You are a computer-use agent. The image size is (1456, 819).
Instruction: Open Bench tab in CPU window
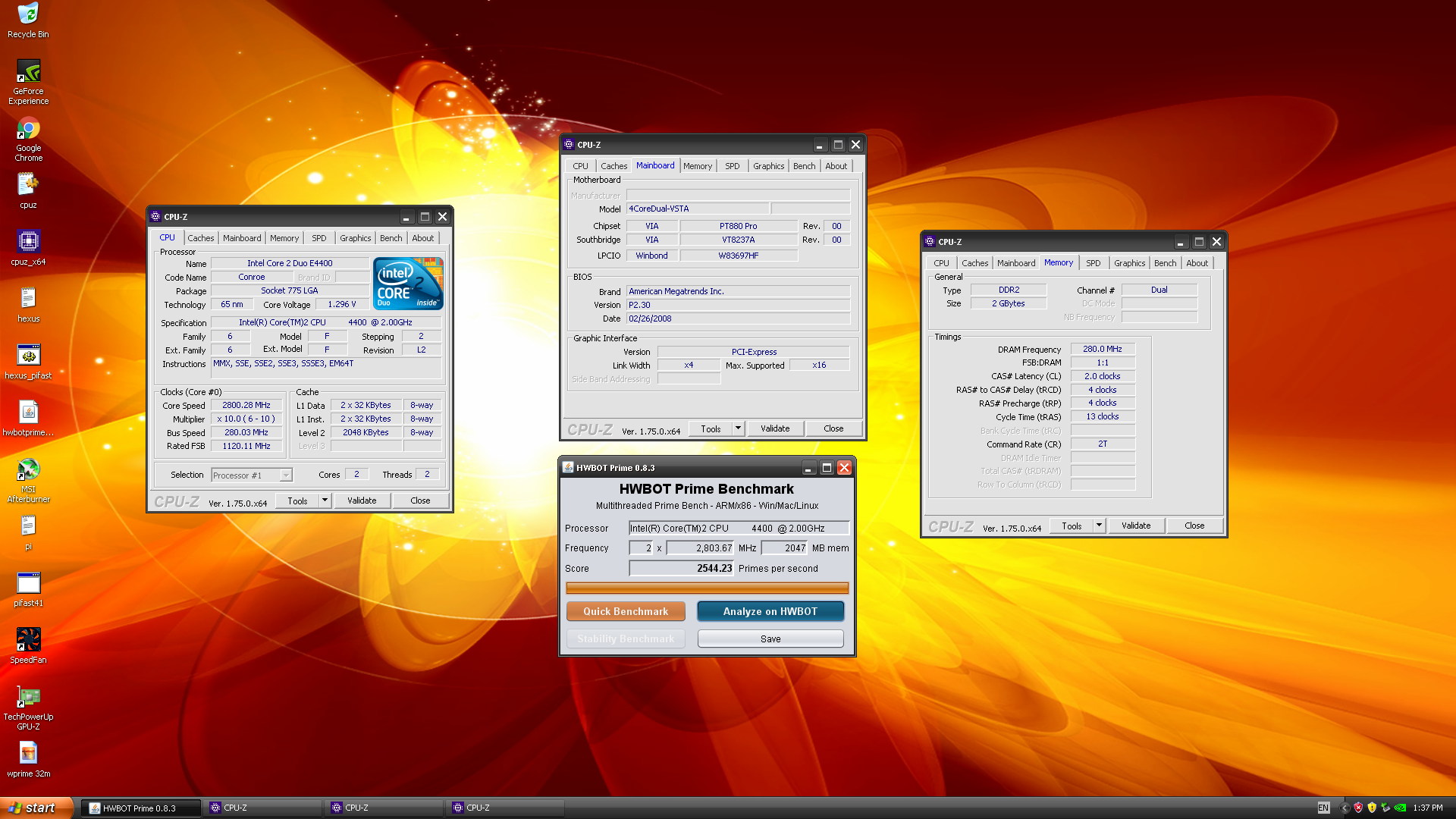(x=391, y=238)
